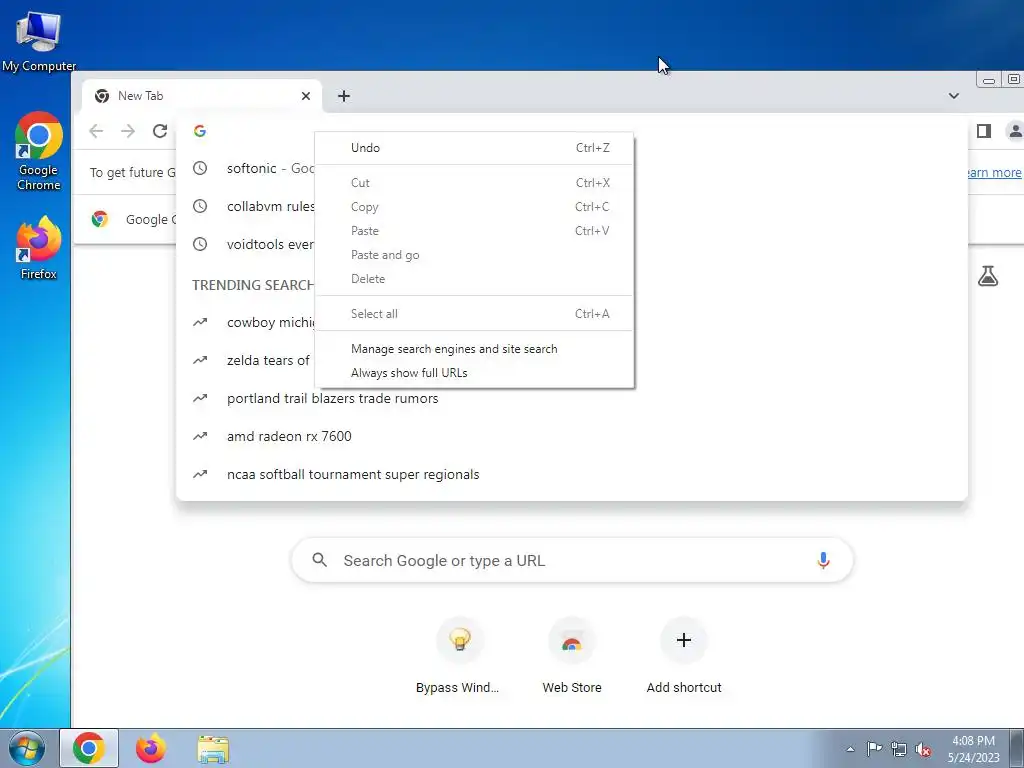Open Chrome Labs flask icon

pyautogui.click(x=987, y=276)
